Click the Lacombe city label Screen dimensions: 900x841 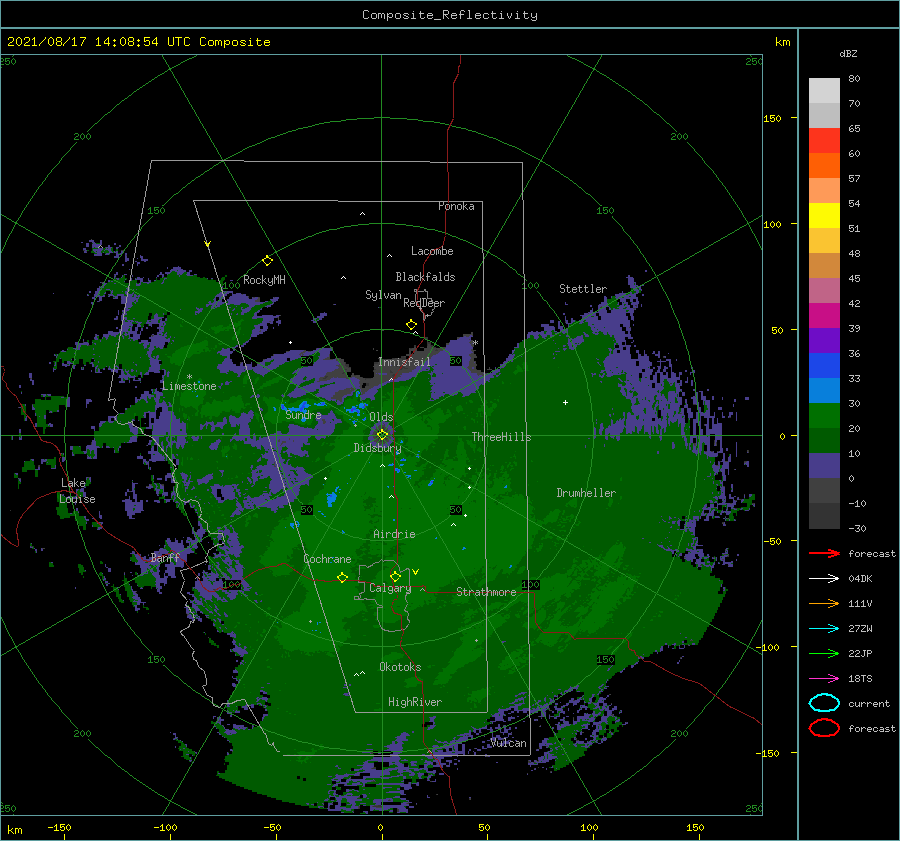click(x=432, y=251)
